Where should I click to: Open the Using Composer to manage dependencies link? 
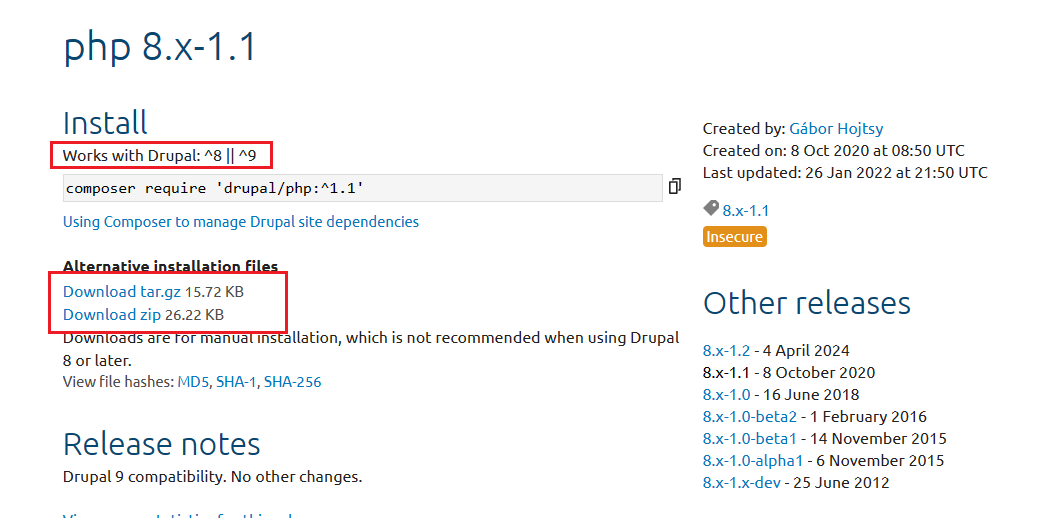(241, 222)
